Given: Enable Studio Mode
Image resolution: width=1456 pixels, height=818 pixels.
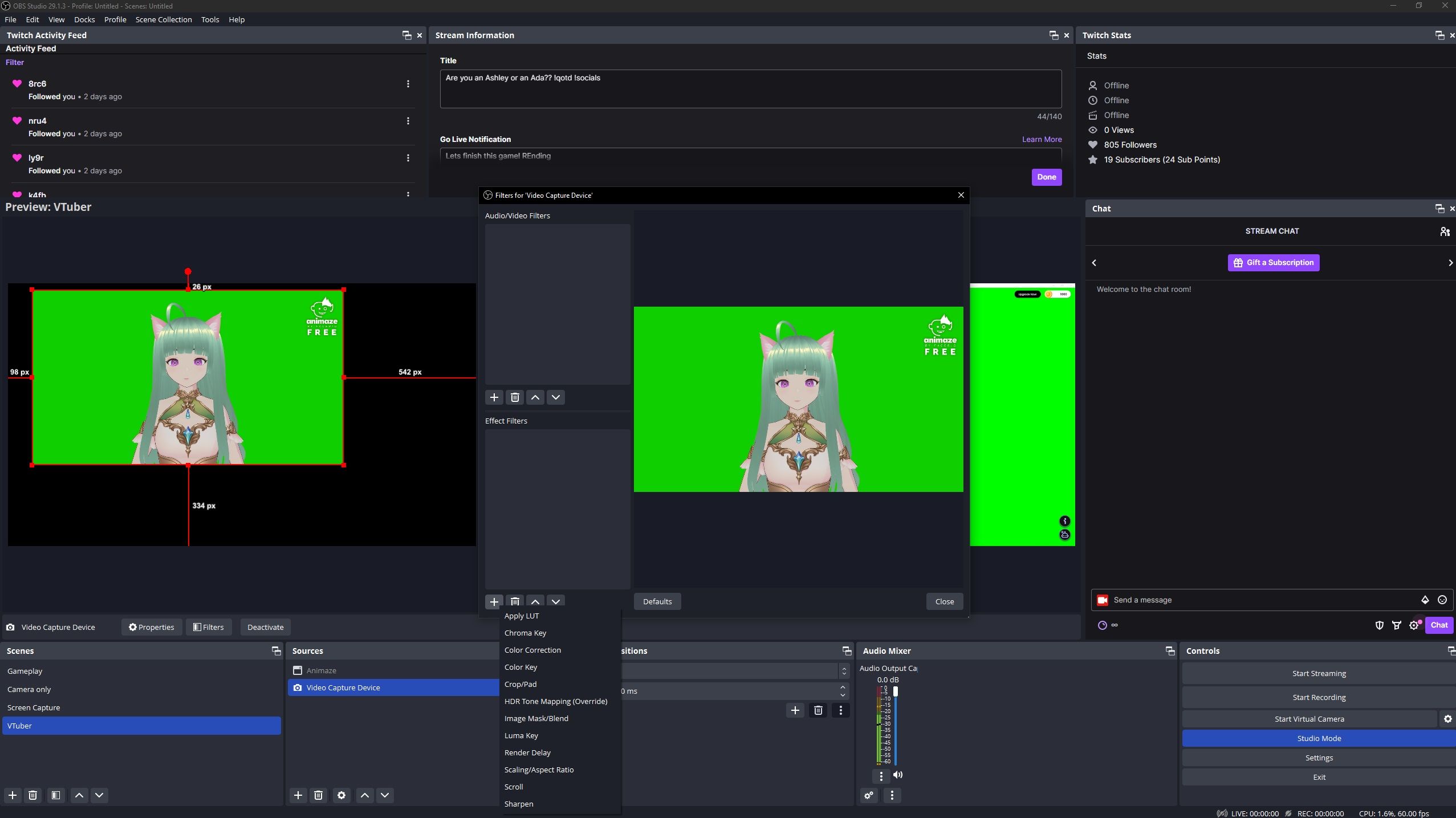Looking at the screenshot, I should (1319, 738).
